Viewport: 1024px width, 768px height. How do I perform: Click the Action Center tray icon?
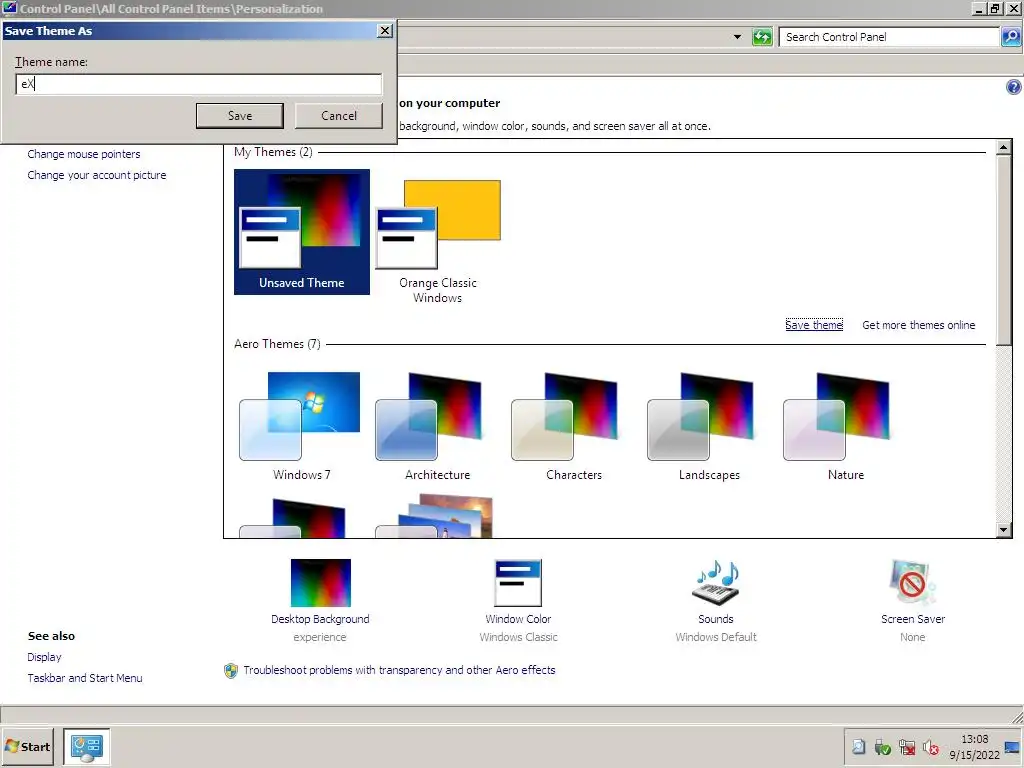[859, 746]
